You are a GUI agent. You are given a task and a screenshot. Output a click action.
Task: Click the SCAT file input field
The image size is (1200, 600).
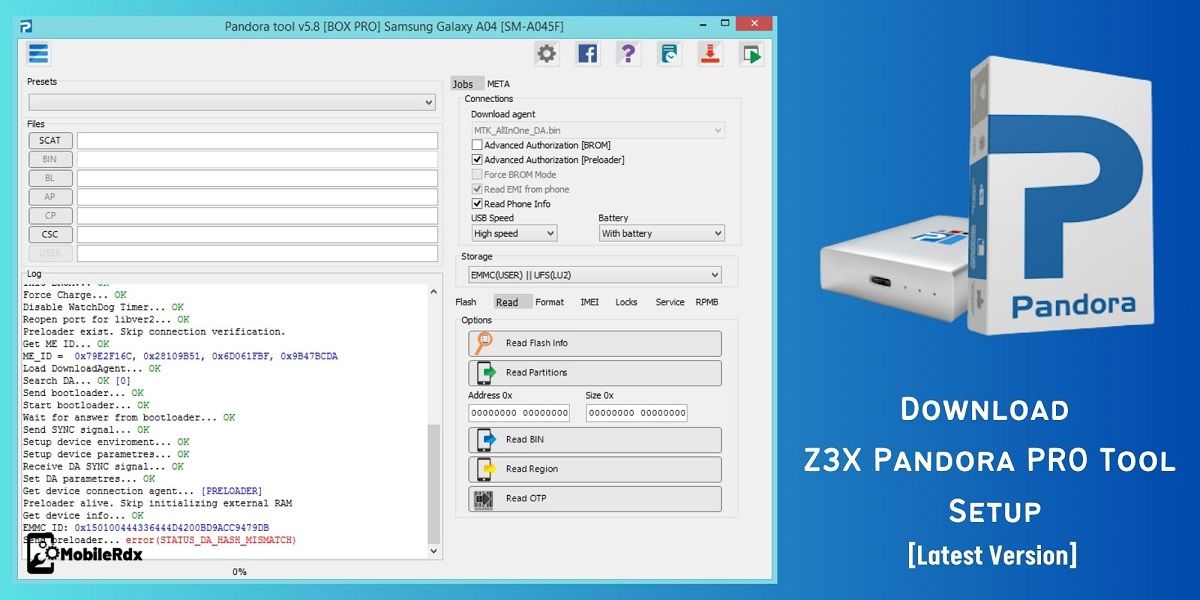click(x=258, y=140)
